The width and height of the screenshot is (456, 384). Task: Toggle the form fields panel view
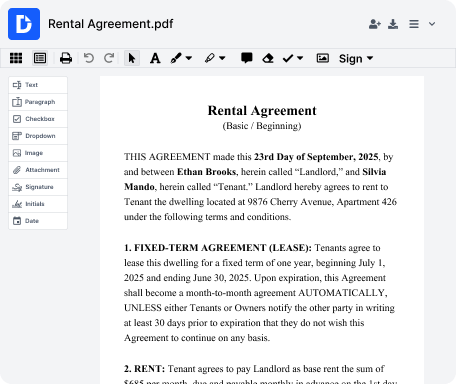(x=40, y=58)
